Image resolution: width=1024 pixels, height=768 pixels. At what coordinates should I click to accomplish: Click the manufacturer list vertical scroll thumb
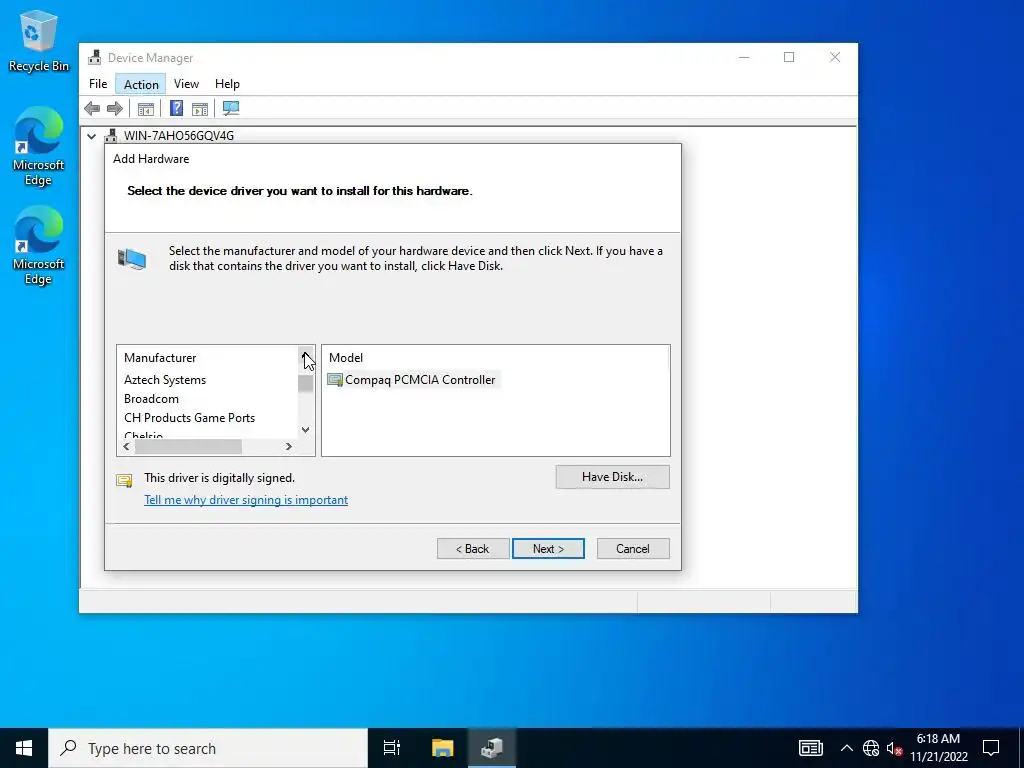pos(305,383)
